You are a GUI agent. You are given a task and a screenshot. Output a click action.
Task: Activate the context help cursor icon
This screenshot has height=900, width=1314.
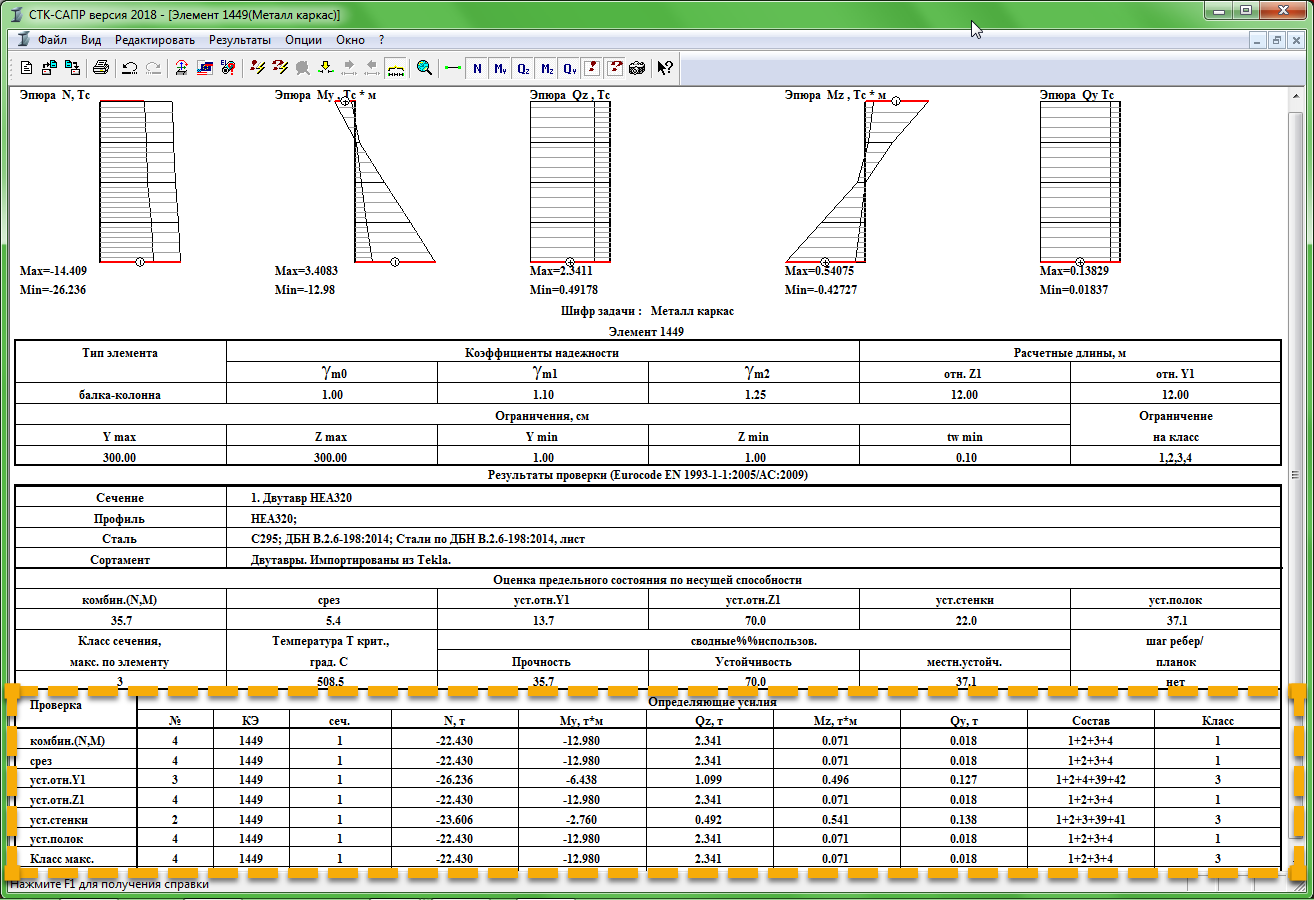pos(665,68)
